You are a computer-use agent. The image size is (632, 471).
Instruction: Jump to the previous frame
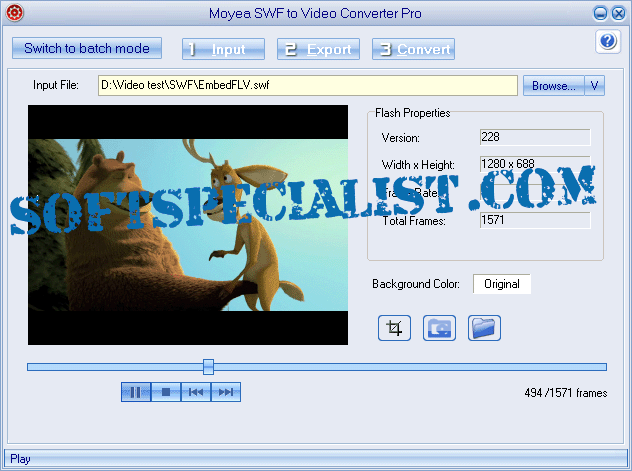click(x=196, y=392)
